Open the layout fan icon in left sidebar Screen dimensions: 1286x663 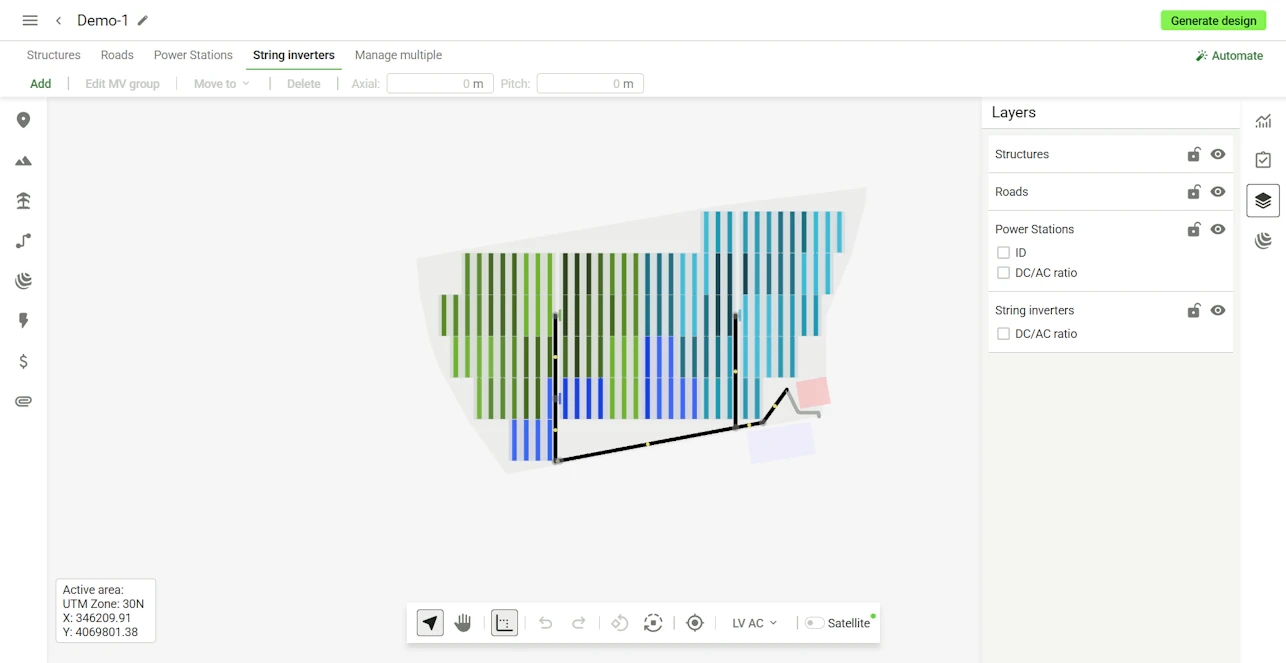point(23,281)
